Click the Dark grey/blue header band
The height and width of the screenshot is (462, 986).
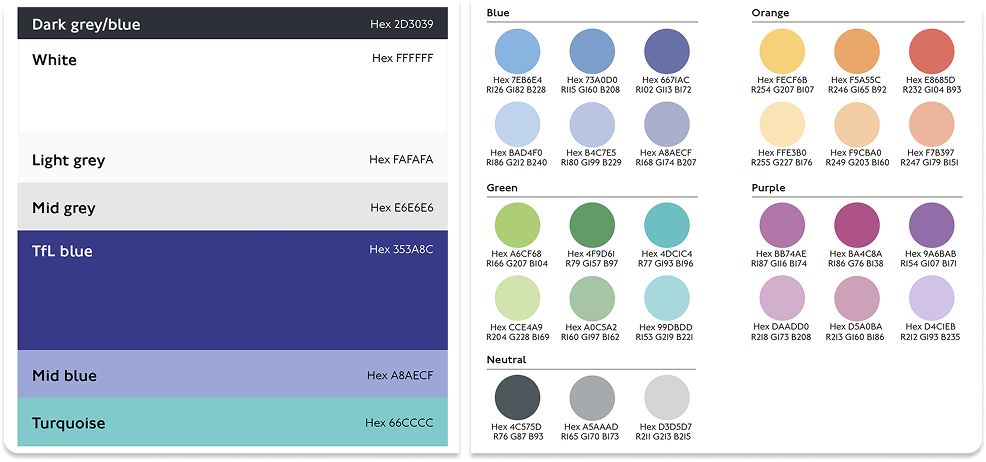click(x=232, y=23)
